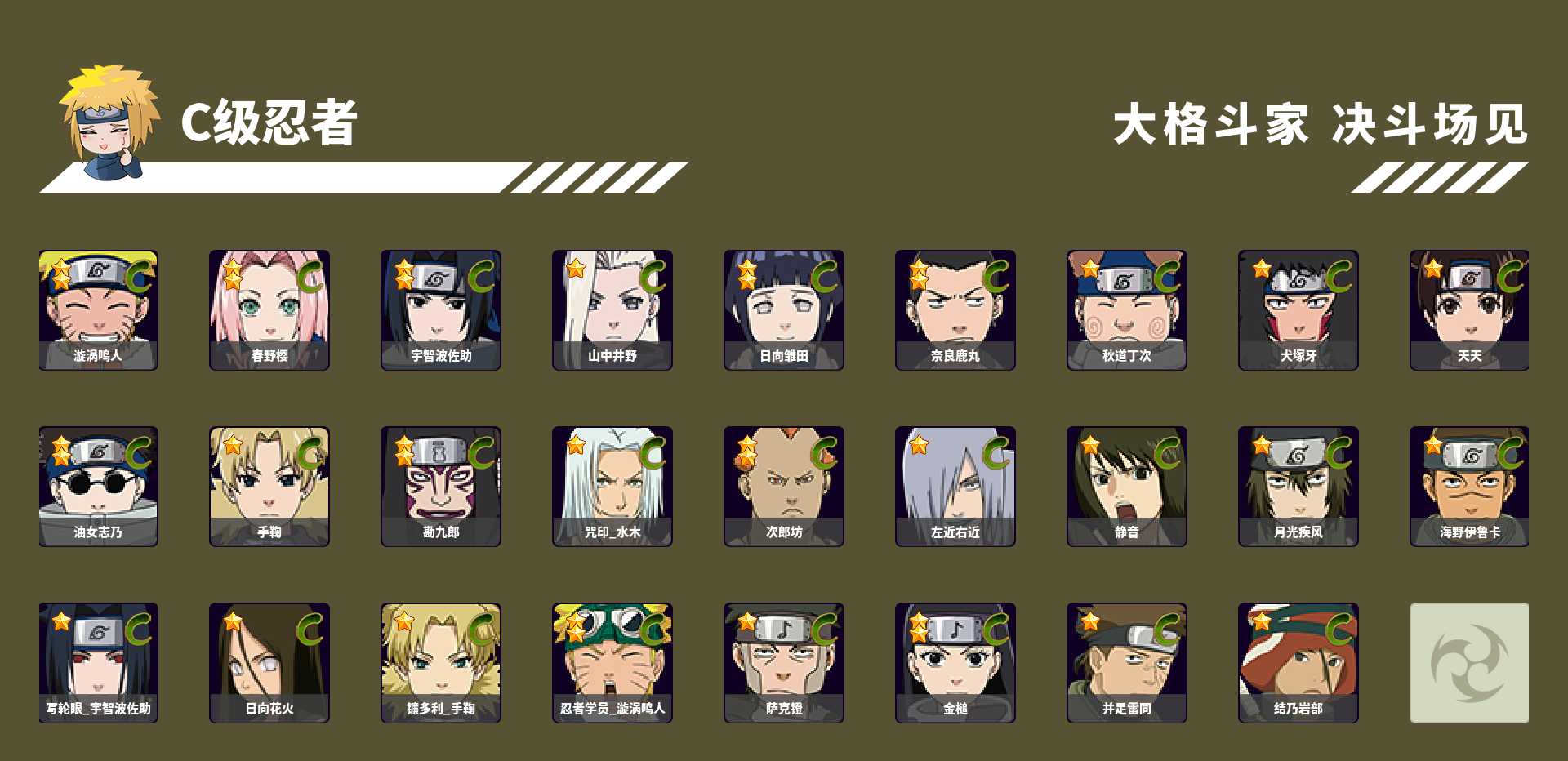Viewport: 1568px width, 761px height.
Task: Choose the 春野樱 ninja card
Action: click(x=269, y=310)
